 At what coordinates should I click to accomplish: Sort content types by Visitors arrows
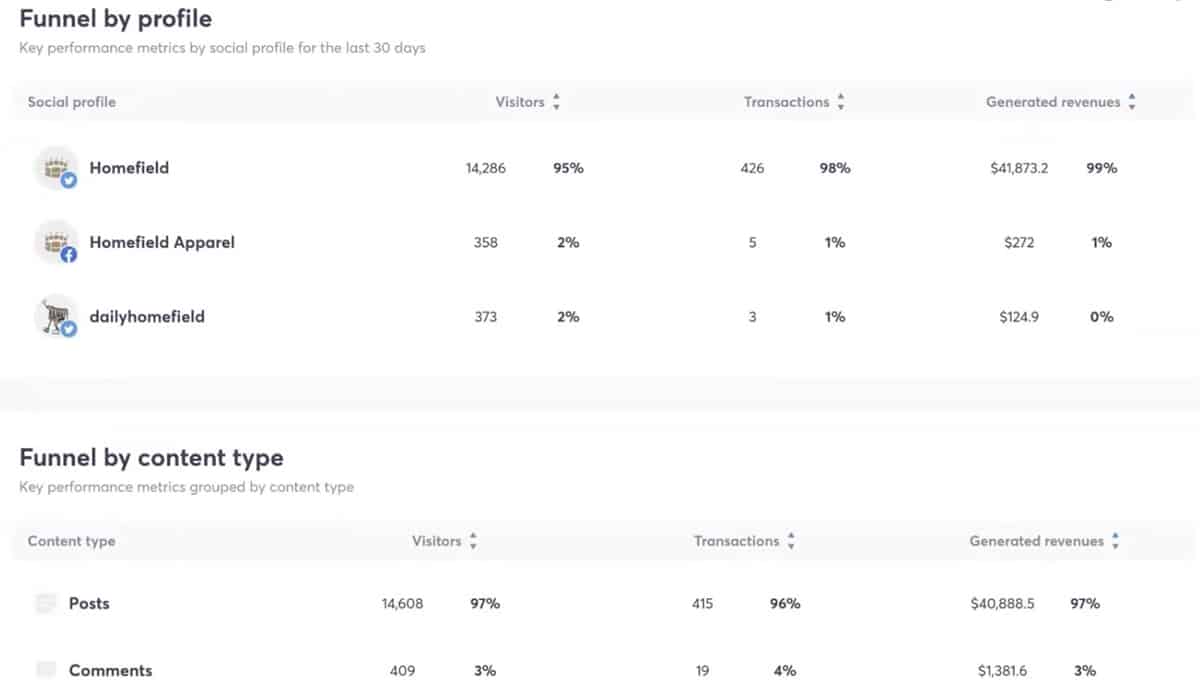[473, 541]
